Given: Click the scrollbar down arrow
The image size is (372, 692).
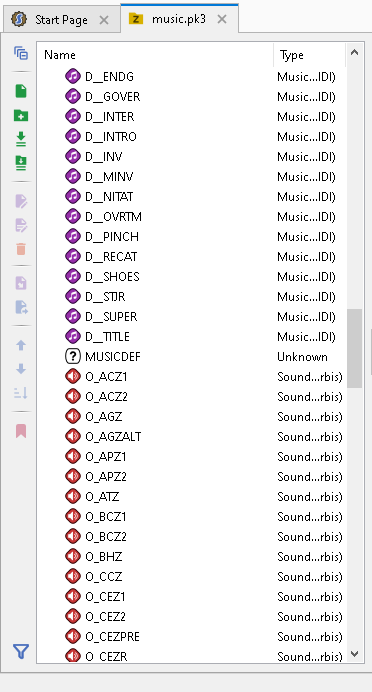Looking at the screenshot, I should coord(355,654).
